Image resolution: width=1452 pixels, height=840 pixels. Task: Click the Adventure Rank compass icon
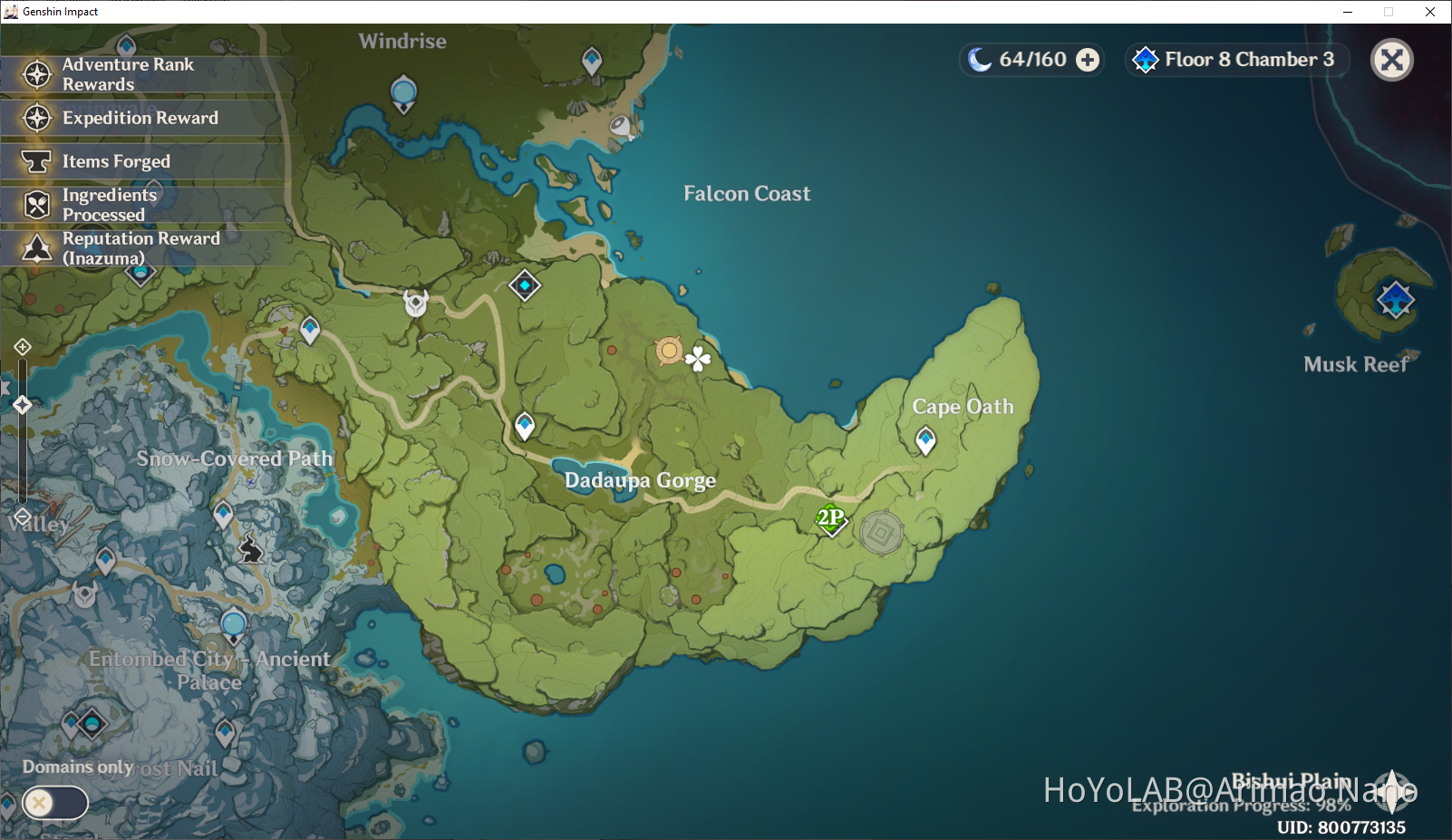[37, 74]
